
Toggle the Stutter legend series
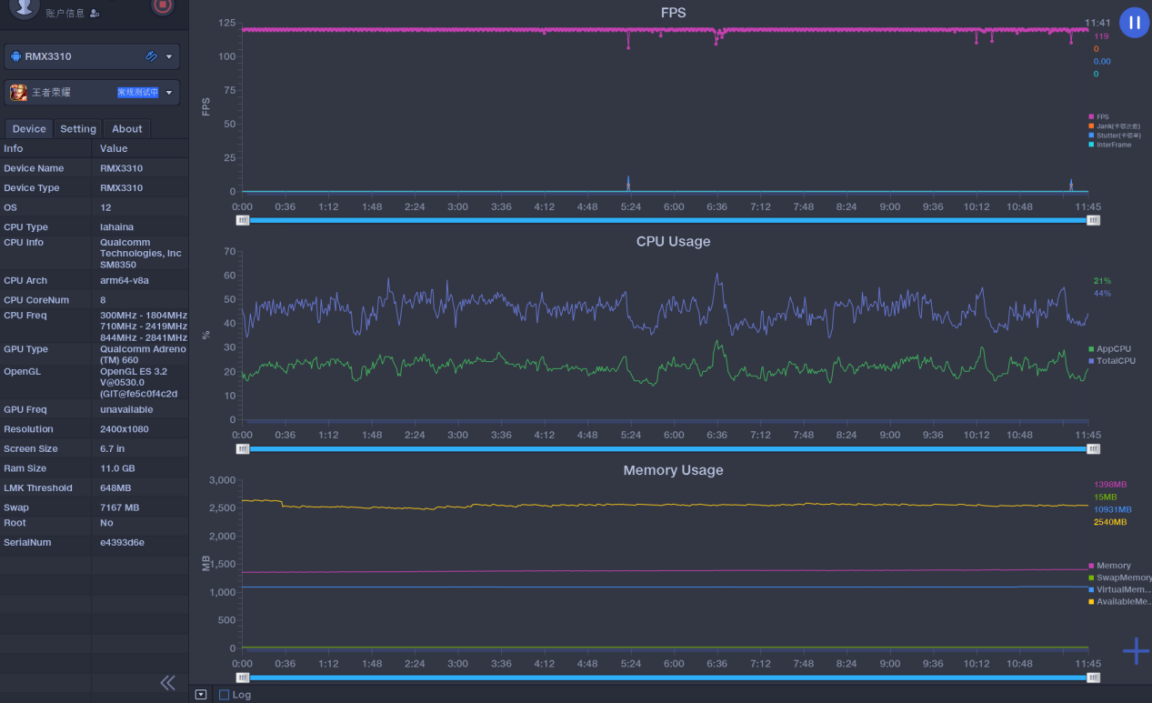[1115, 135]
